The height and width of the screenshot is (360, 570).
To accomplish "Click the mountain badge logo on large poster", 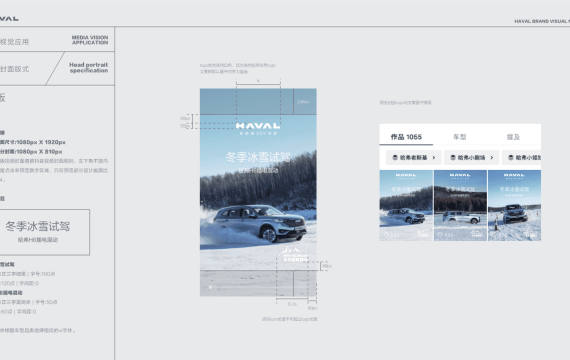I will (295, 254).
